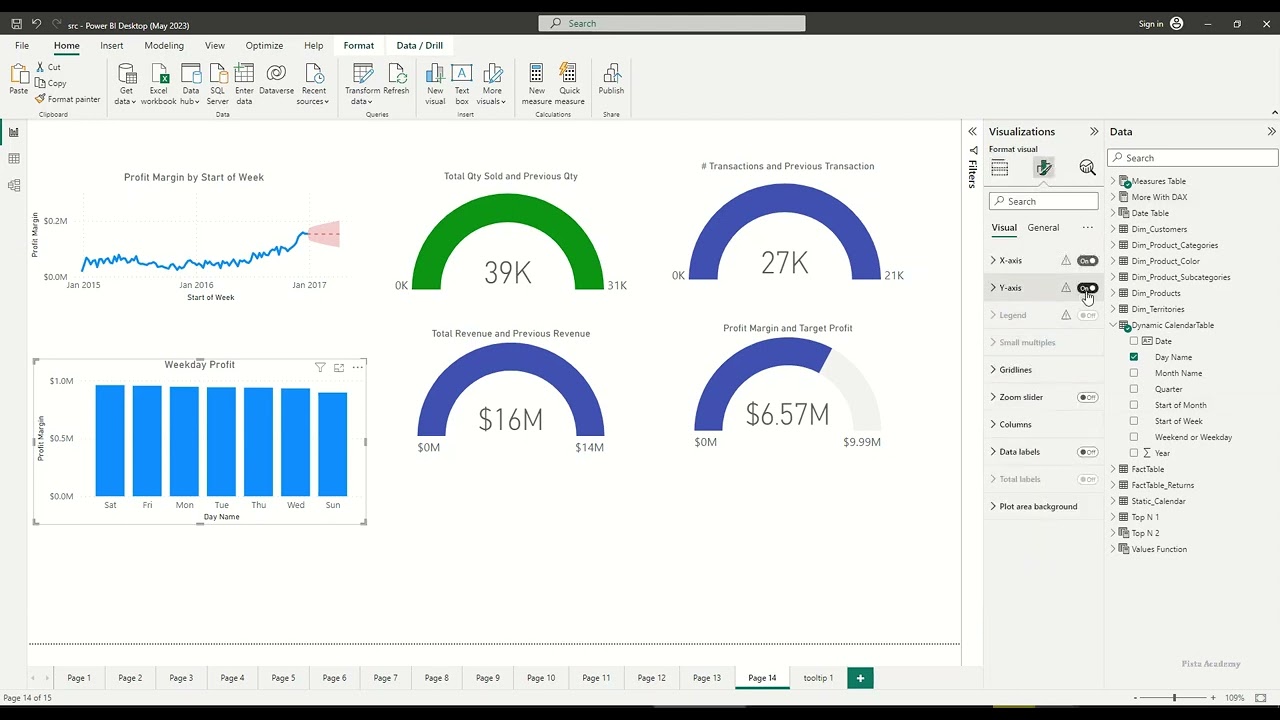The image size is (1280, 720).
Task: Add new page with plus button
Action: [x=860, y=678]
